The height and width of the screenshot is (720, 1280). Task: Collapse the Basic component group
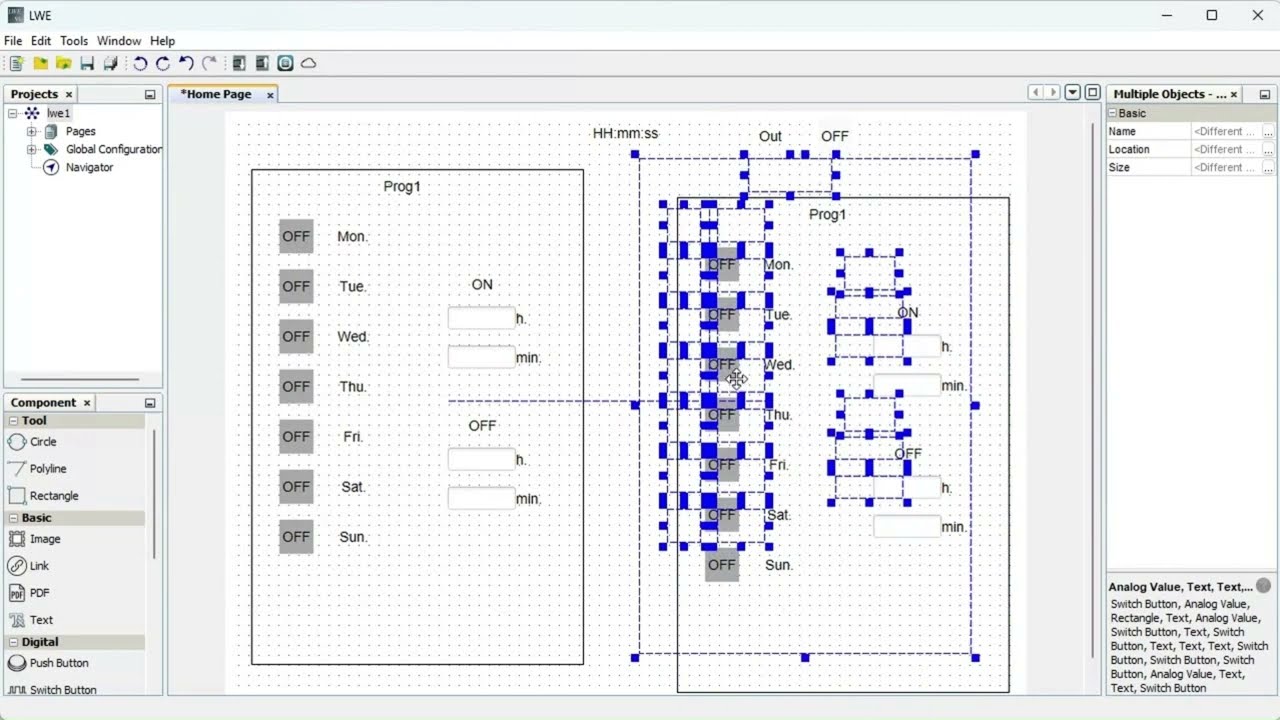pyautogui.click(x=14, y=518)
